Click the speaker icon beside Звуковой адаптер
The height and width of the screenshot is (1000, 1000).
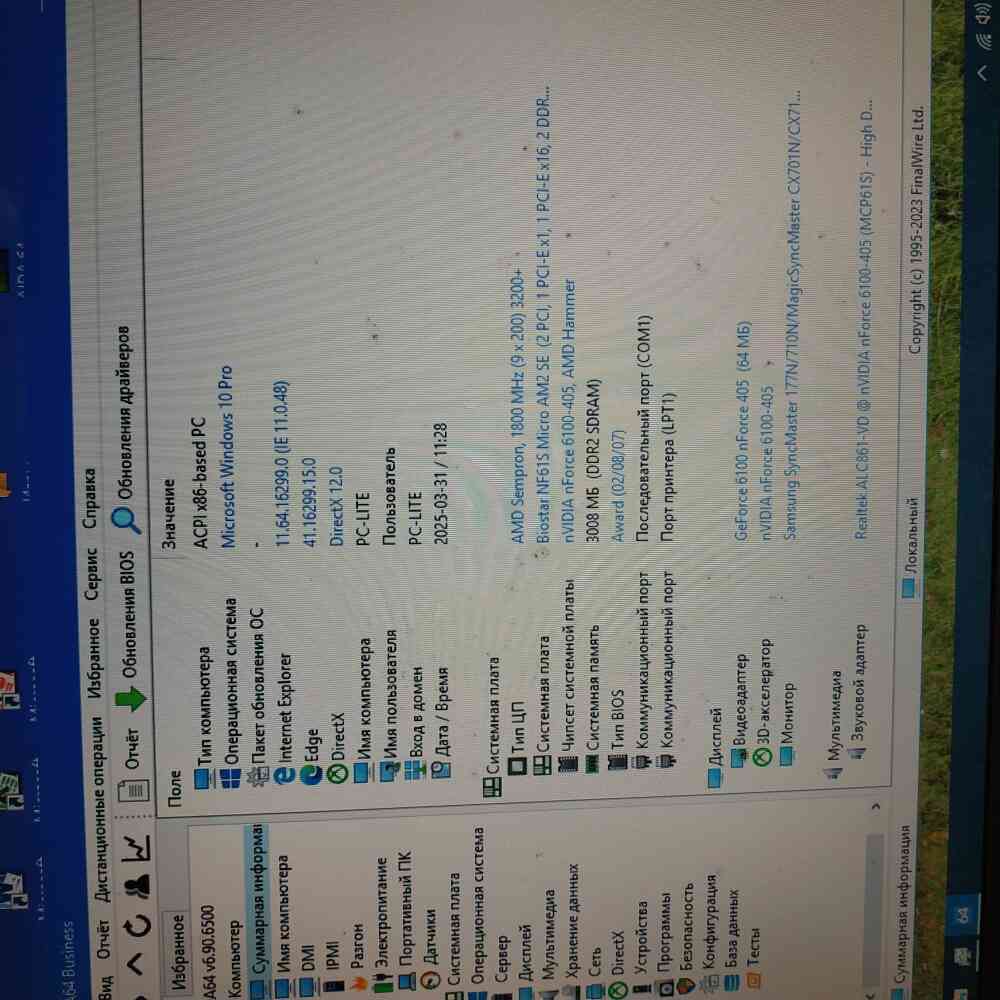coord(858,753)
